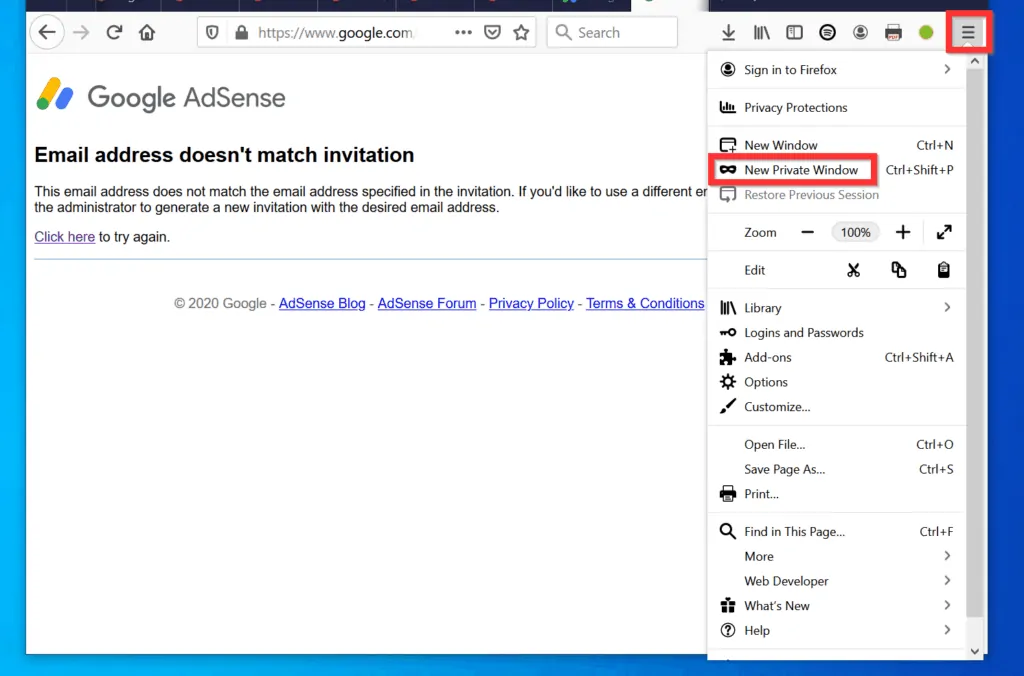Click the Library toolbar icon

click(761, 32)
